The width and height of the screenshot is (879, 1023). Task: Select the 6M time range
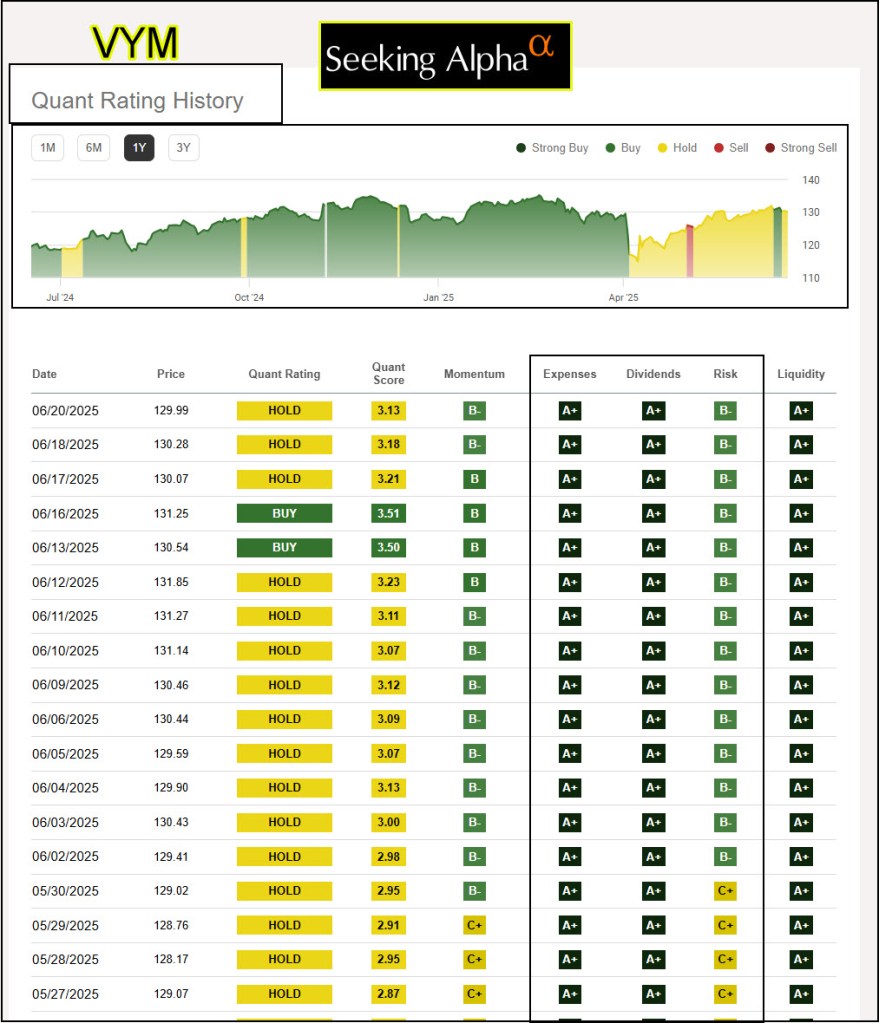pyautogui.click(x=93, y=149)
